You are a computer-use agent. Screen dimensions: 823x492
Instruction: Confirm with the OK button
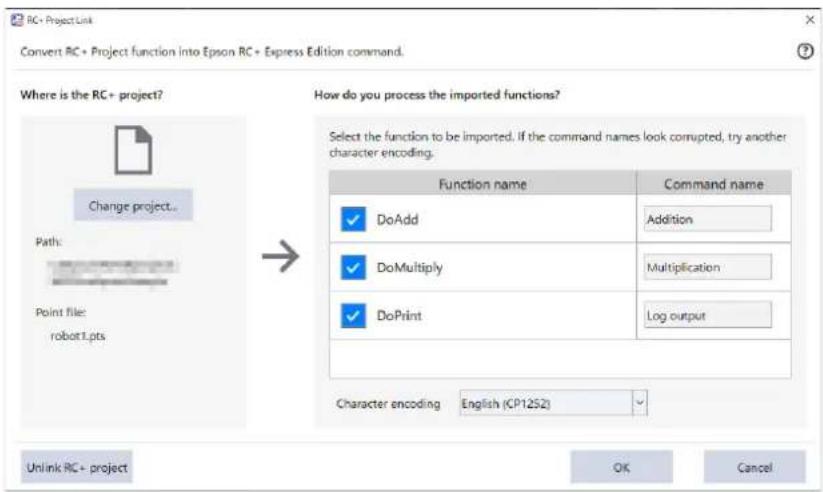621,467
